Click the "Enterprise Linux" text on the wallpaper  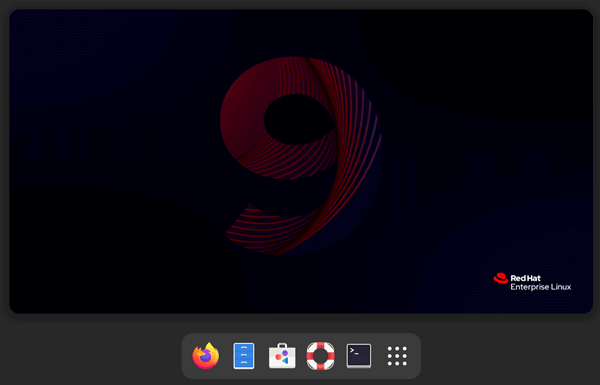click(541, 287)
